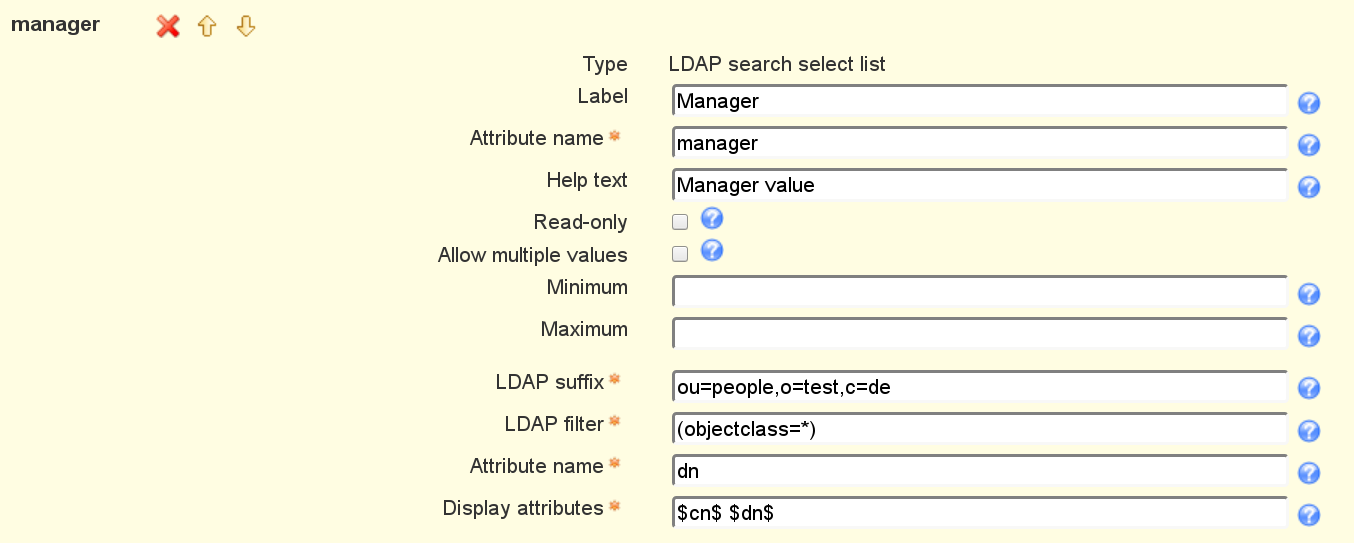Toggle Allow multiple values checkbox
The height and width of the screenshot is (543, 1354).
coord(680,254)
